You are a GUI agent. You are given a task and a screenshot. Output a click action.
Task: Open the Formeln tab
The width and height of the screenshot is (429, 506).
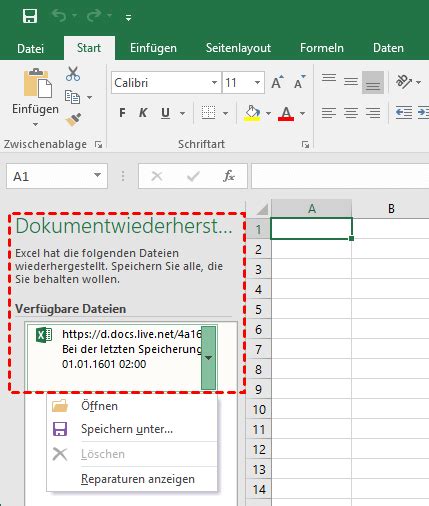[322, 48]
